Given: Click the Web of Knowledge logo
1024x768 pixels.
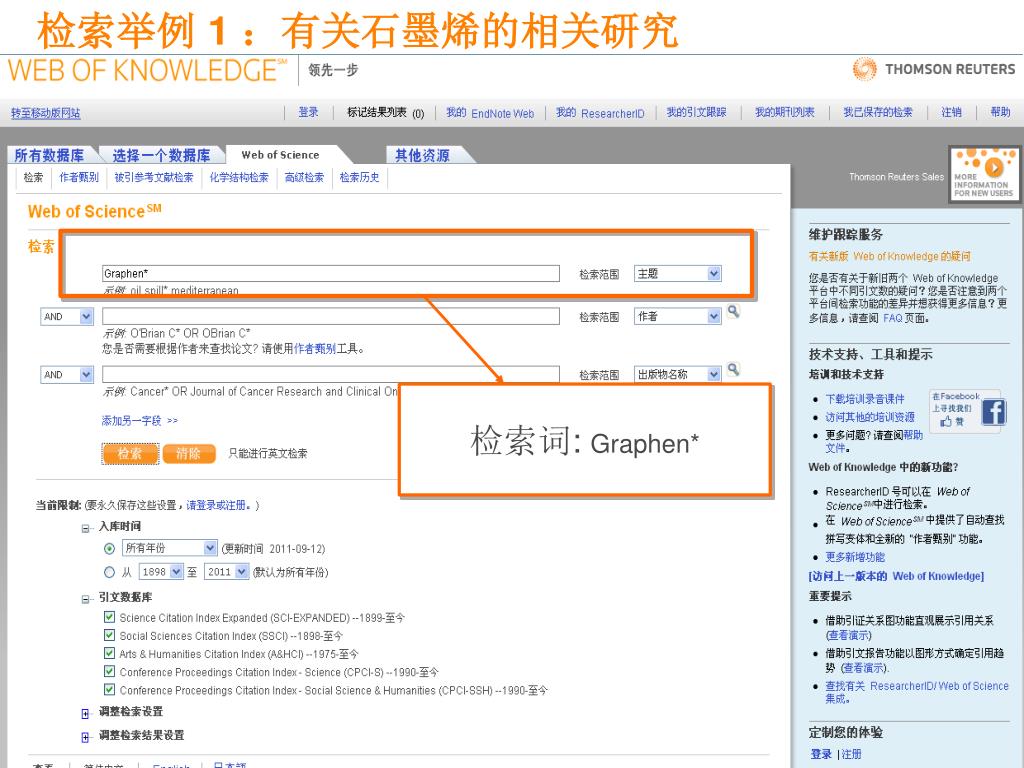Looking at the screenshot, I should (148, 71).
